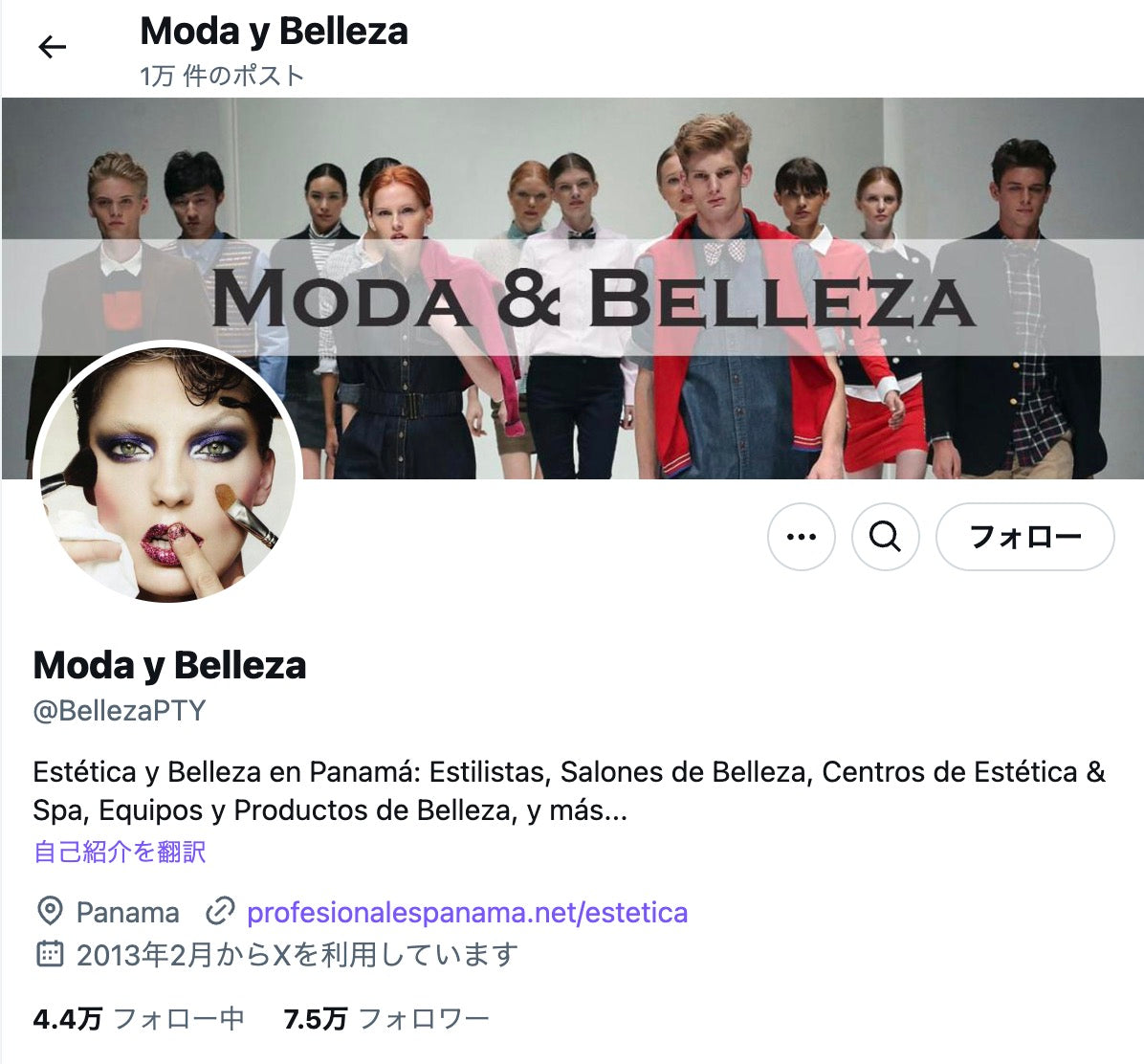Click the Panama location text

pos(127,913)
